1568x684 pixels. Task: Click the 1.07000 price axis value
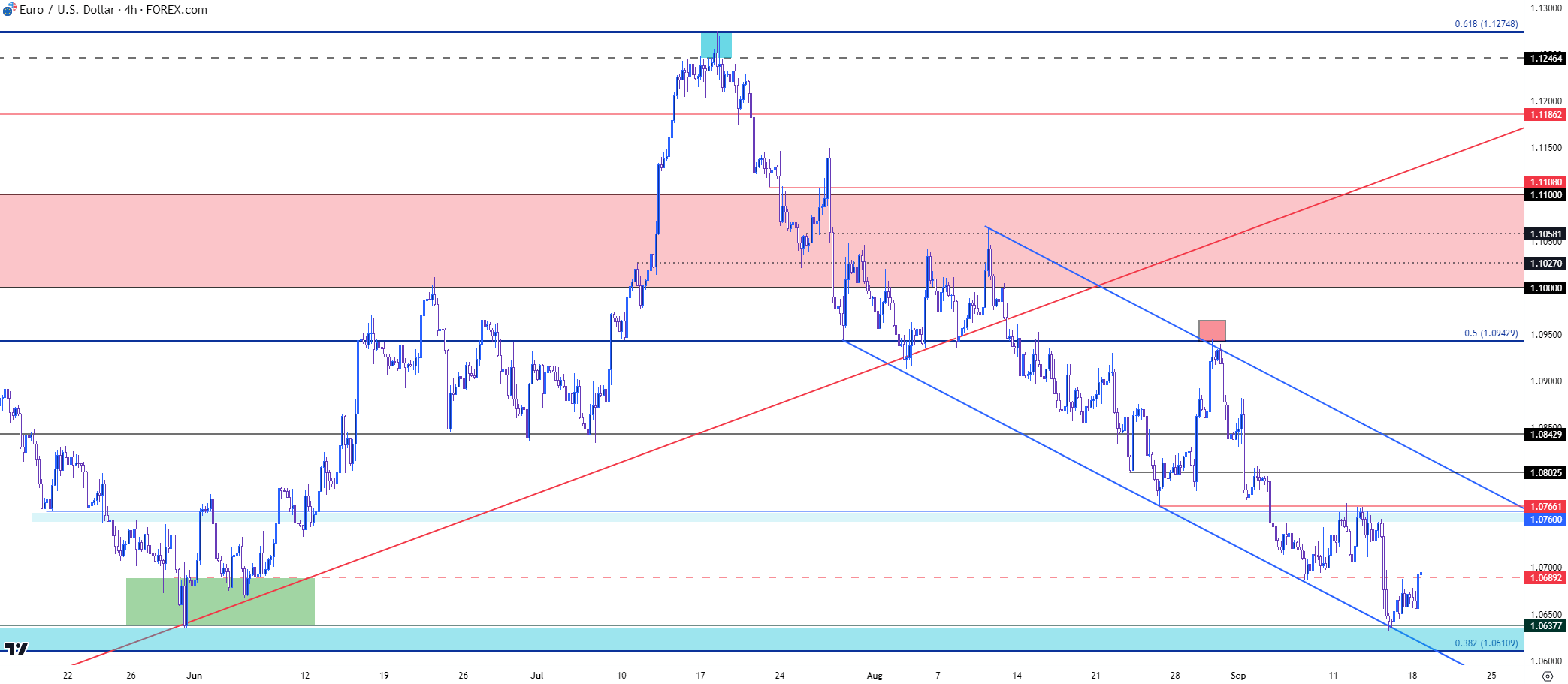coord(1546,567)
